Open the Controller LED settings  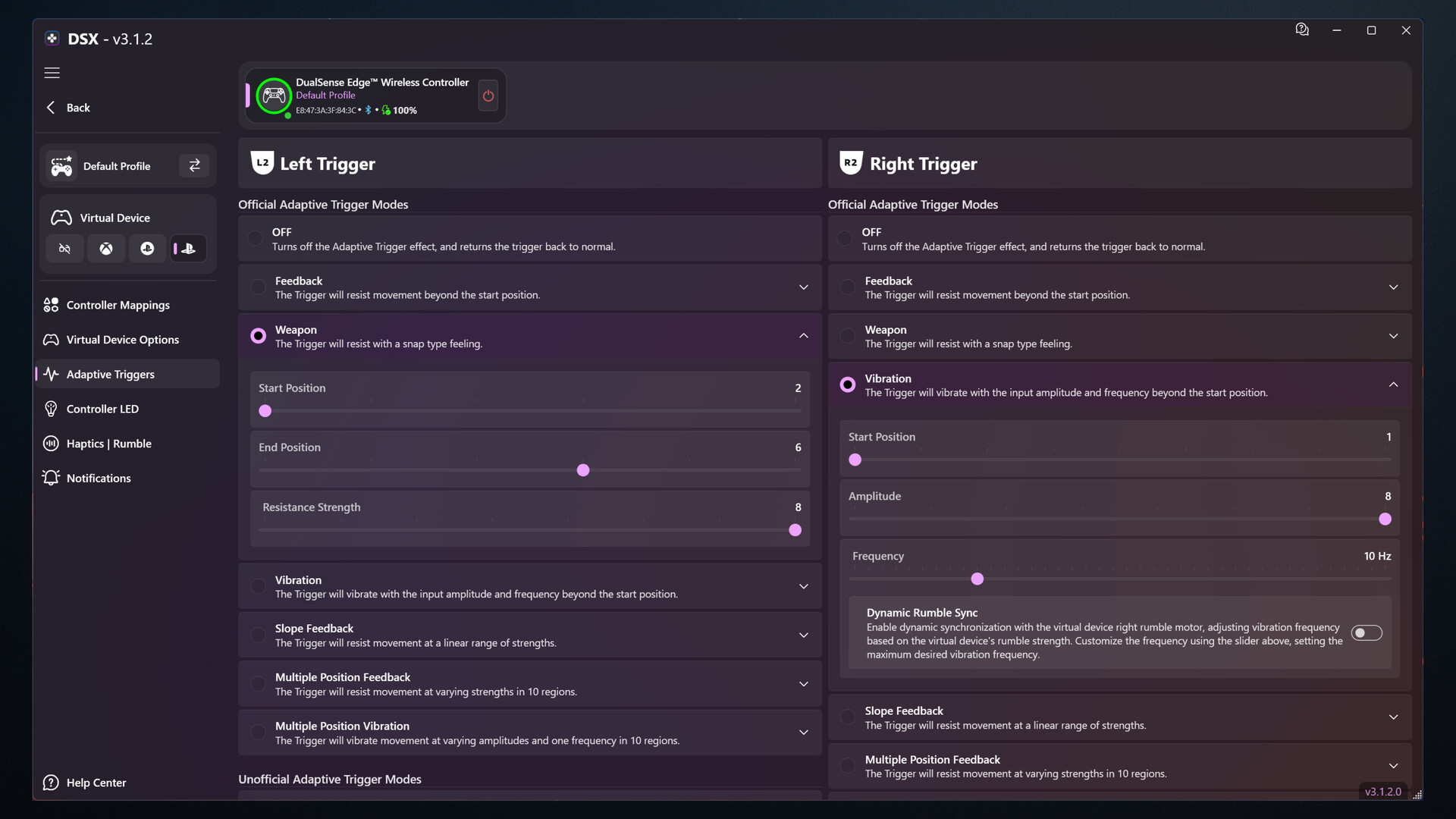102,409
